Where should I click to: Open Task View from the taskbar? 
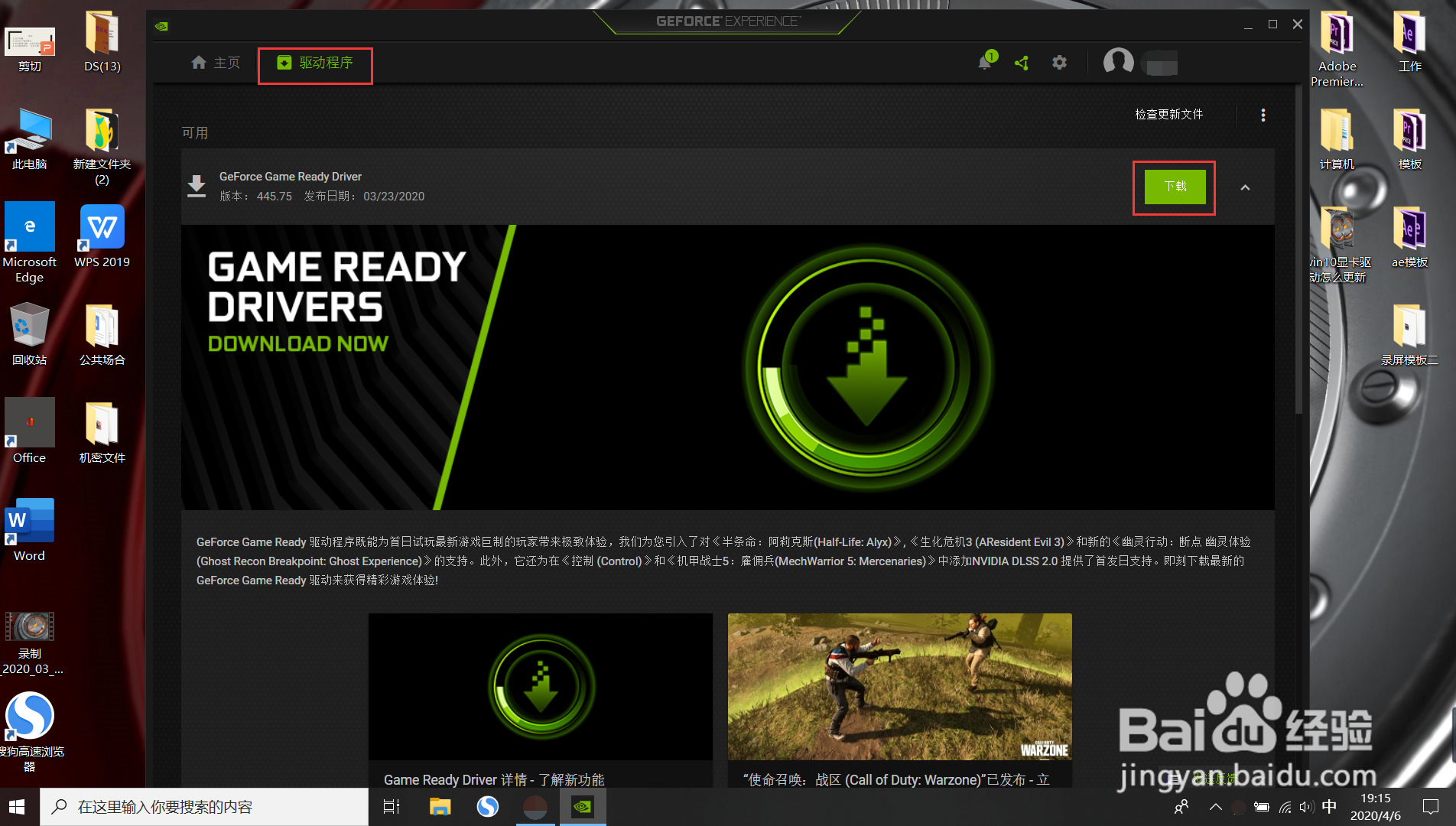point(392,807)
